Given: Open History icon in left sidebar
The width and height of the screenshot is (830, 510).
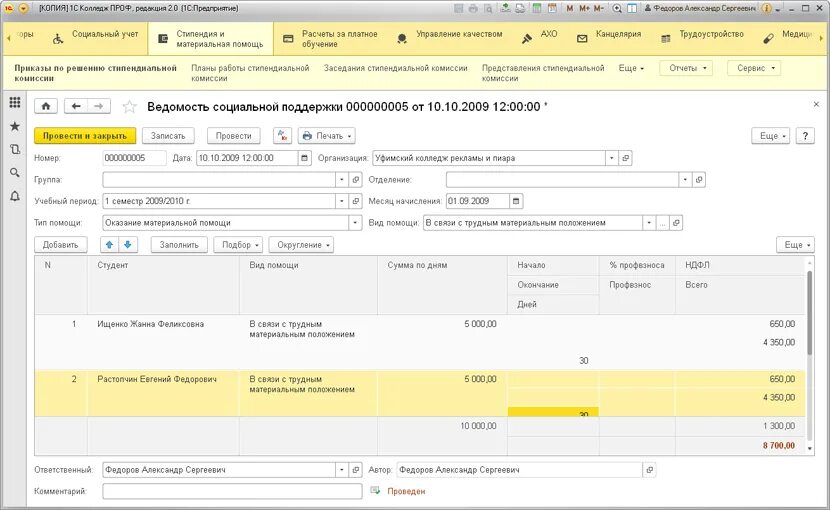Looking at the screenshot, I should pos(15,149).
